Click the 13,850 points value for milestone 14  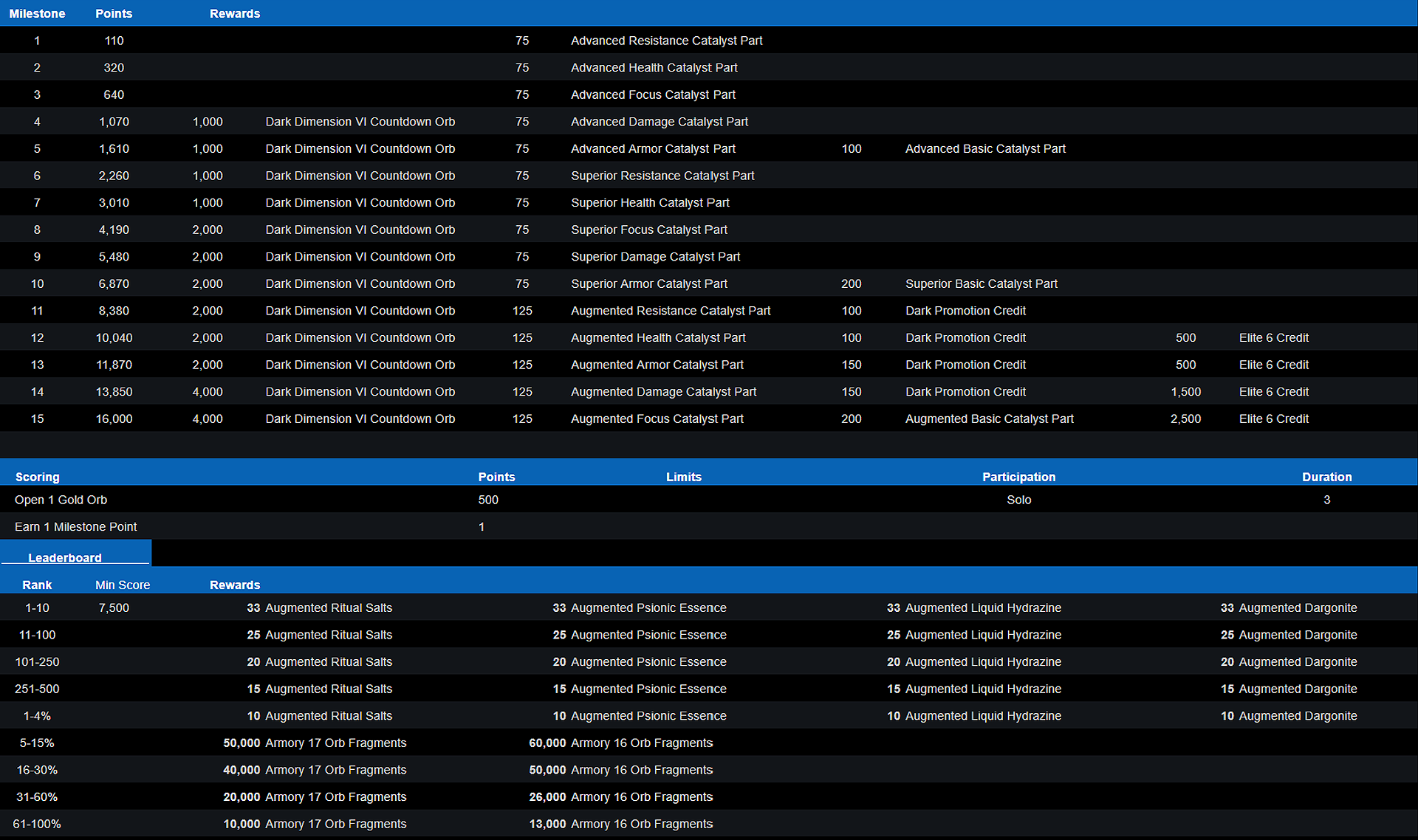114,392
